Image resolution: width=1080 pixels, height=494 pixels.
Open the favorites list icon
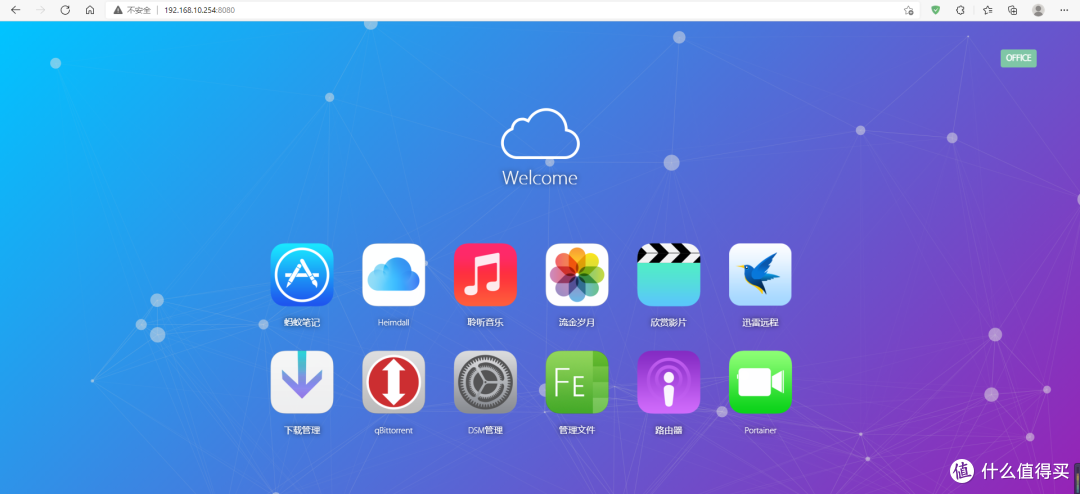coord(988,10)
